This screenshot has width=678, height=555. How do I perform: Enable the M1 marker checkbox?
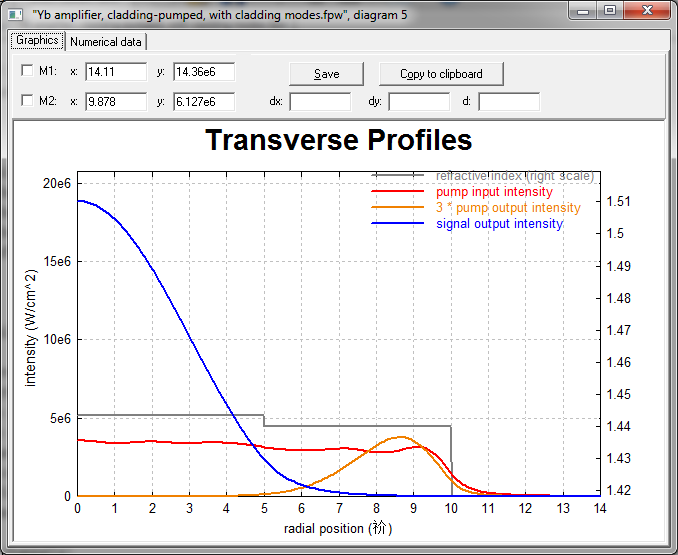[x=27, y=72]
